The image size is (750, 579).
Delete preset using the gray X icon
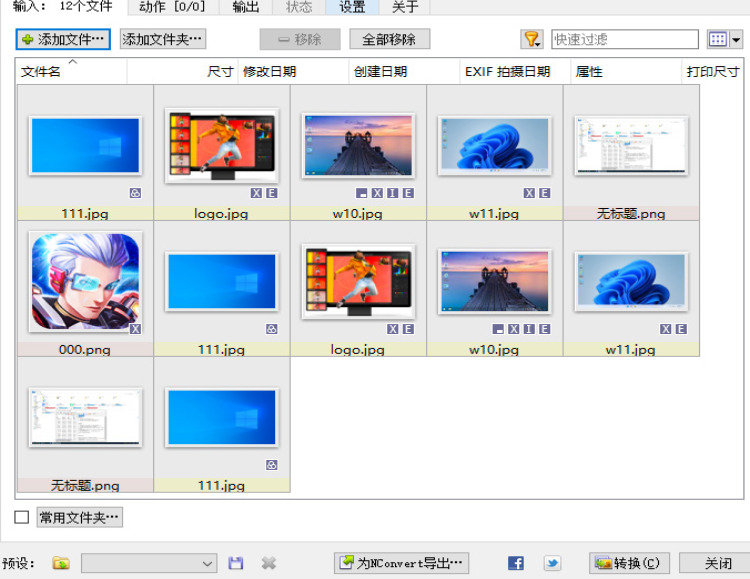coord(269,563)
